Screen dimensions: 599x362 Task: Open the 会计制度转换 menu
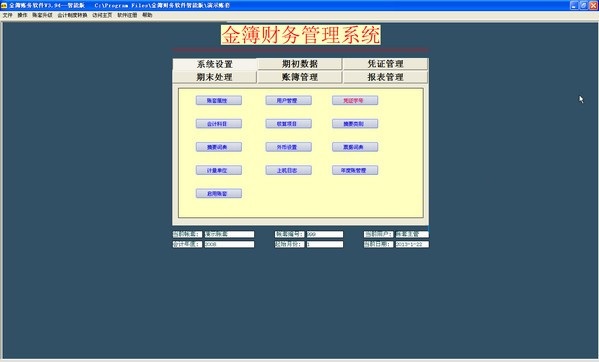(72, 15)
